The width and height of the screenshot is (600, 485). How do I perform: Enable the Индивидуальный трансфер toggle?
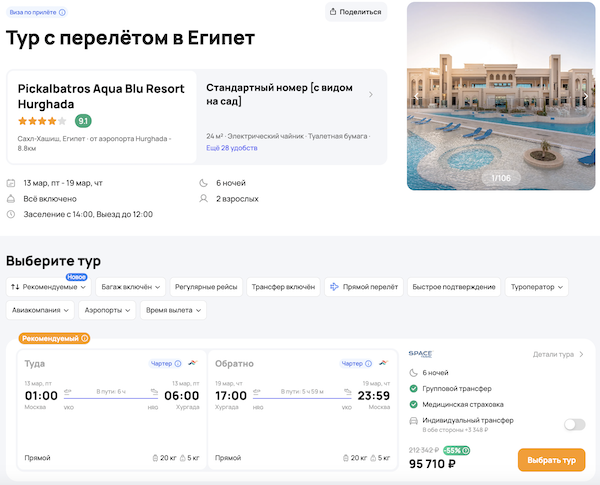coord(574,424)
